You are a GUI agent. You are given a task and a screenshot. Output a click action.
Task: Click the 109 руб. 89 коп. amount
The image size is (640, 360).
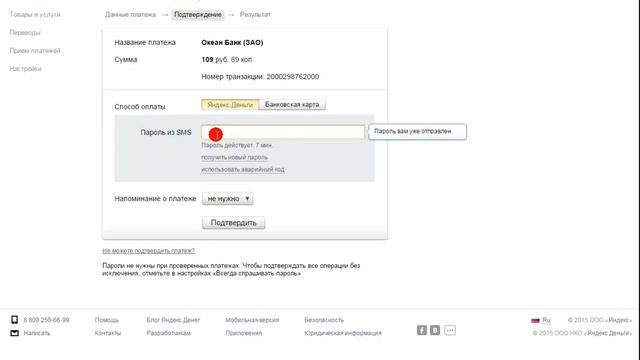point(227,60)
